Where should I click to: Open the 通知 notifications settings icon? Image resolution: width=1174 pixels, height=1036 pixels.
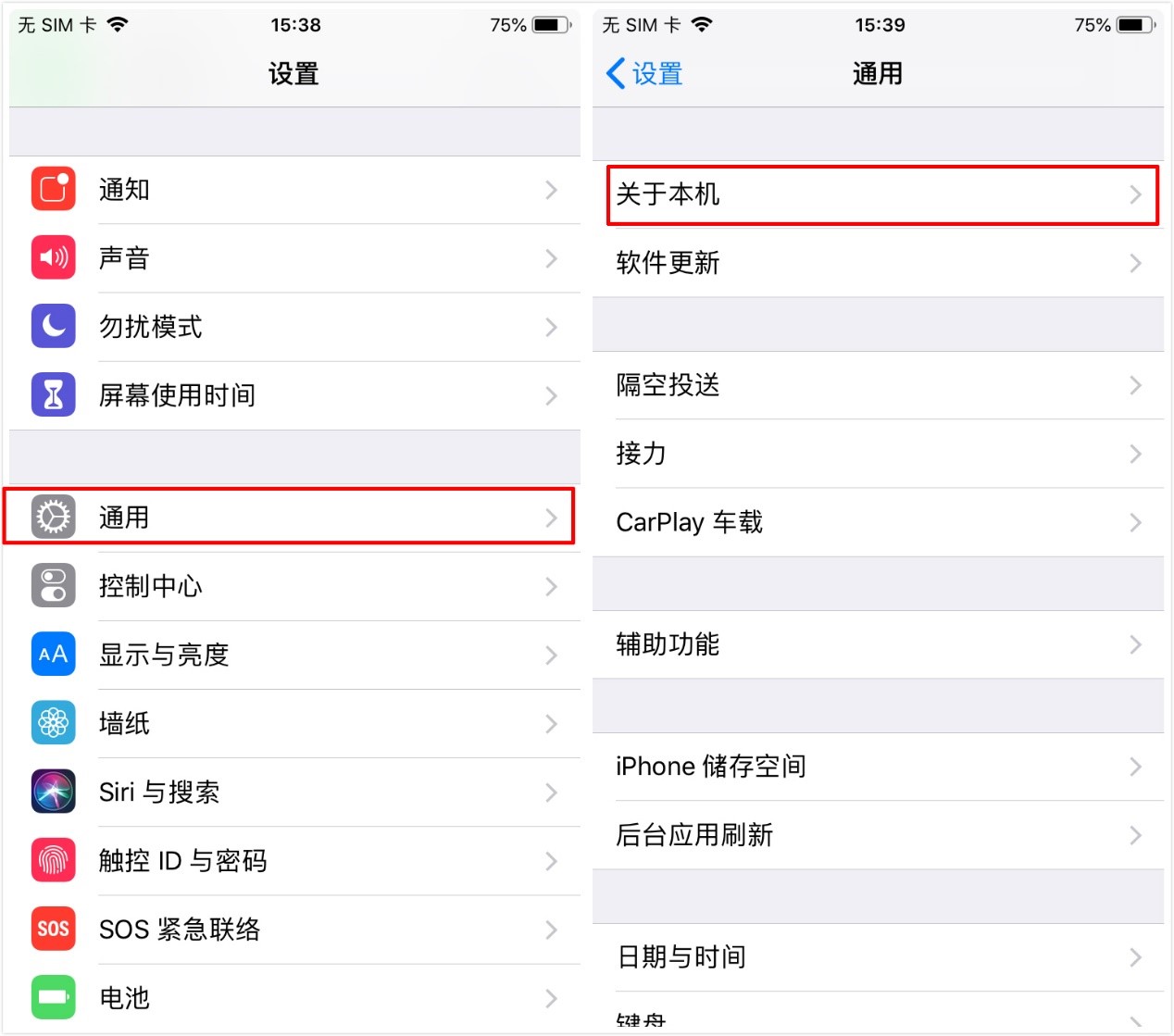coord(53,189)
